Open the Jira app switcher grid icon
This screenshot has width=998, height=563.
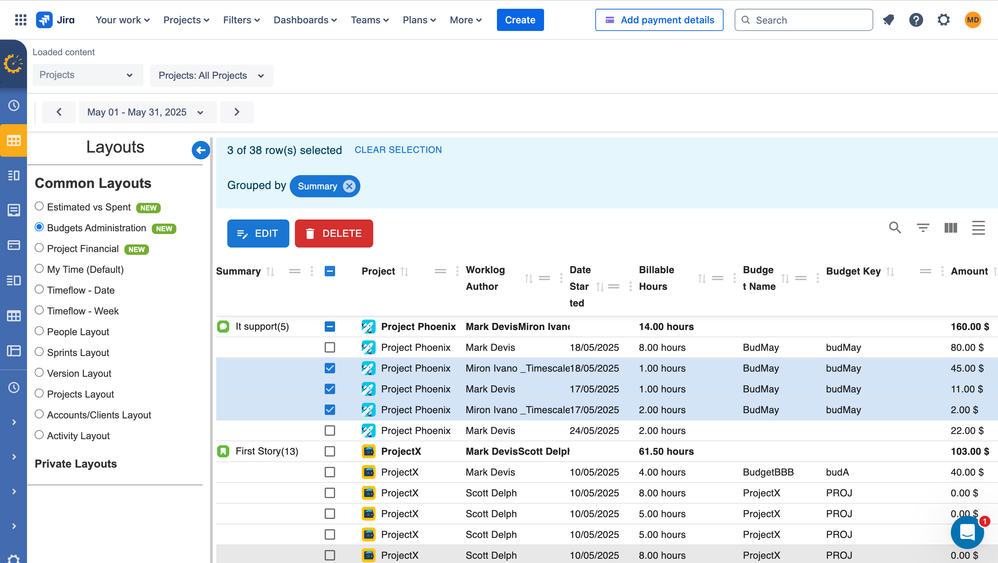(x=20, y=20)
